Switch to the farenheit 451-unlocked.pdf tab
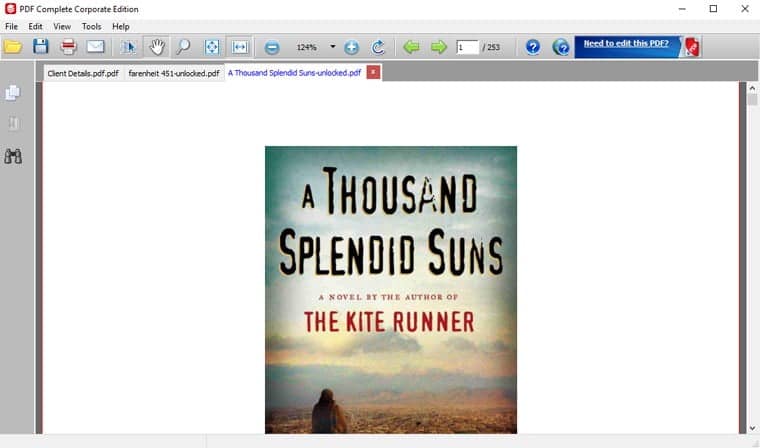760x448 pixels. (174, 73)
